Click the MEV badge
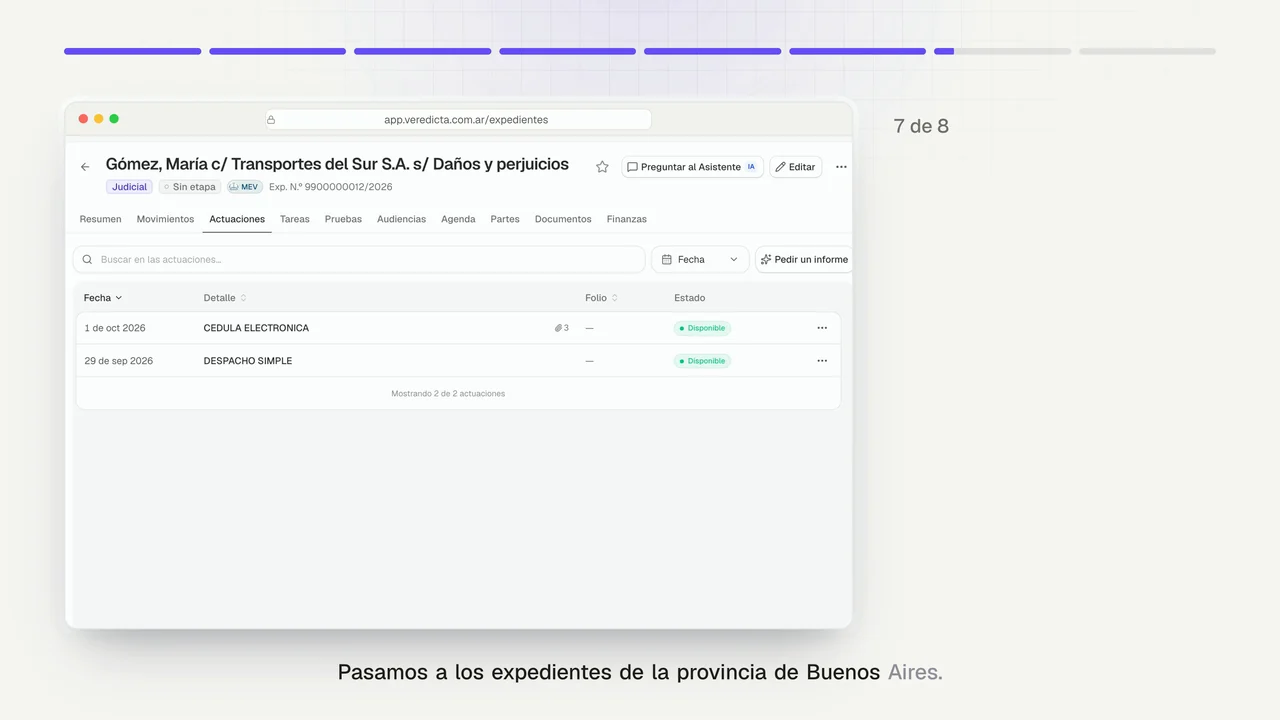Image resolution: width=1280 pixels, height=720 pixels. [x=245, y=187]
